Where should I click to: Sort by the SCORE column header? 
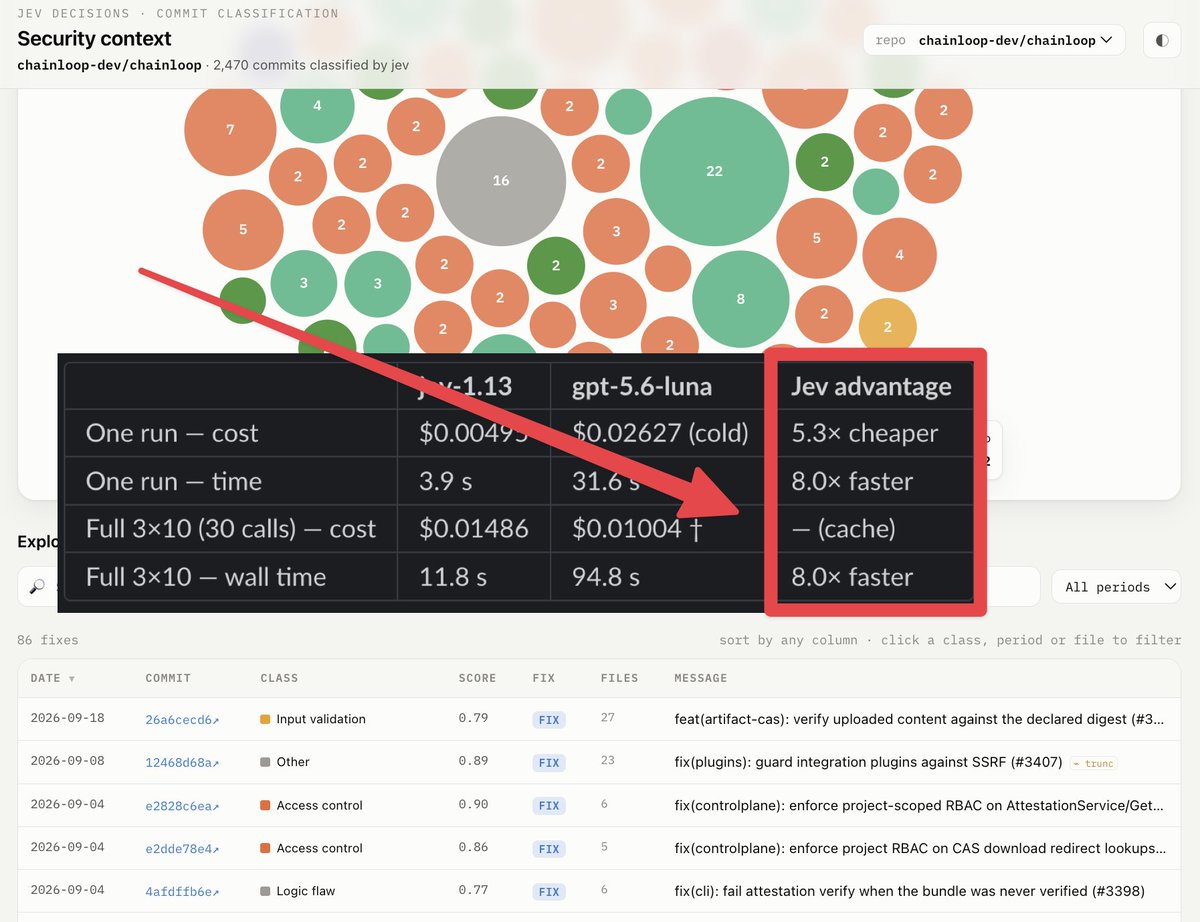pyautogui.click(x=477, y=678)
